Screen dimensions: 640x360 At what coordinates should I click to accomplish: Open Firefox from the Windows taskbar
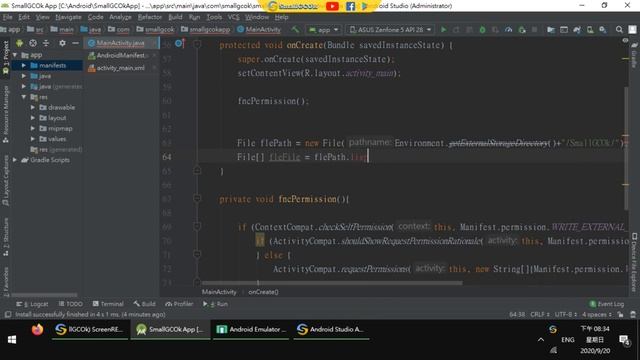click(37, 329)
